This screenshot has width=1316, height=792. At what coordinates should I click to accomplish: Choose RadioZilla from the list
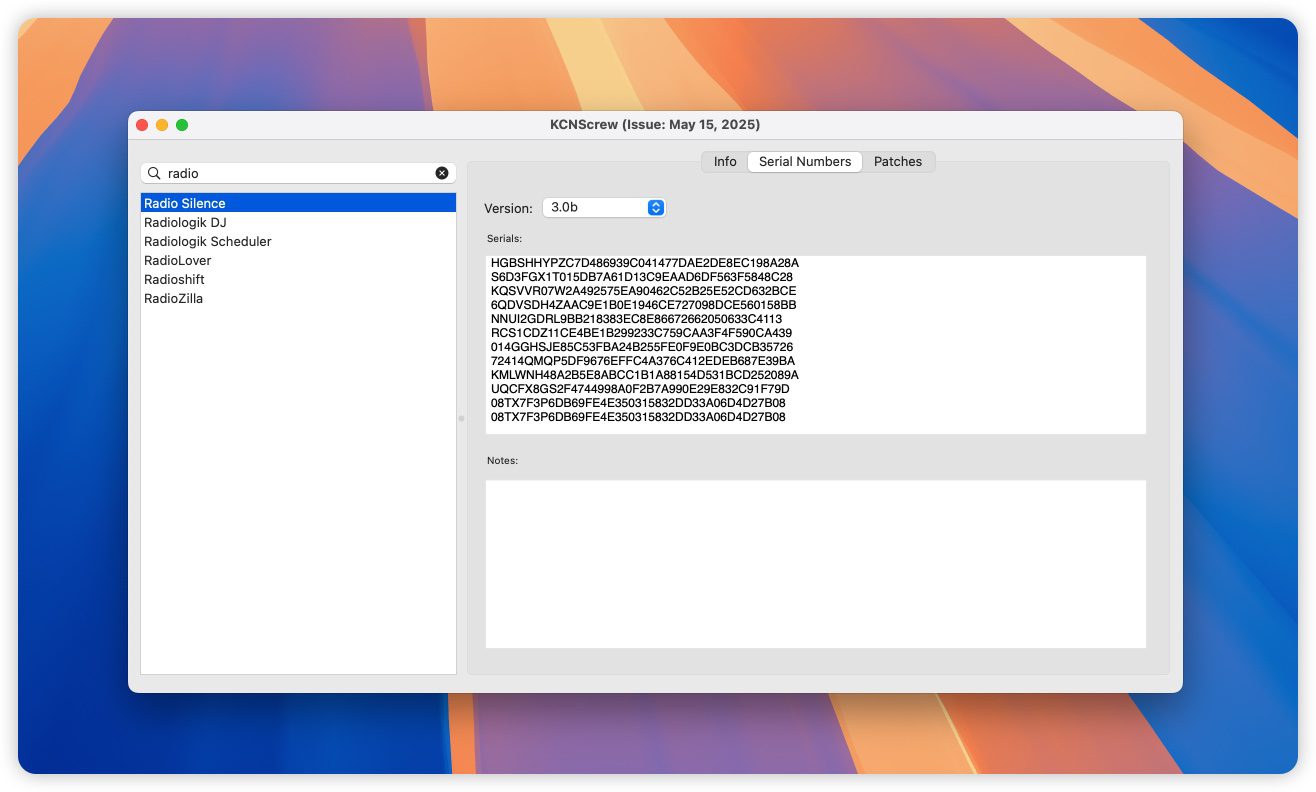(x=174, y=298)
